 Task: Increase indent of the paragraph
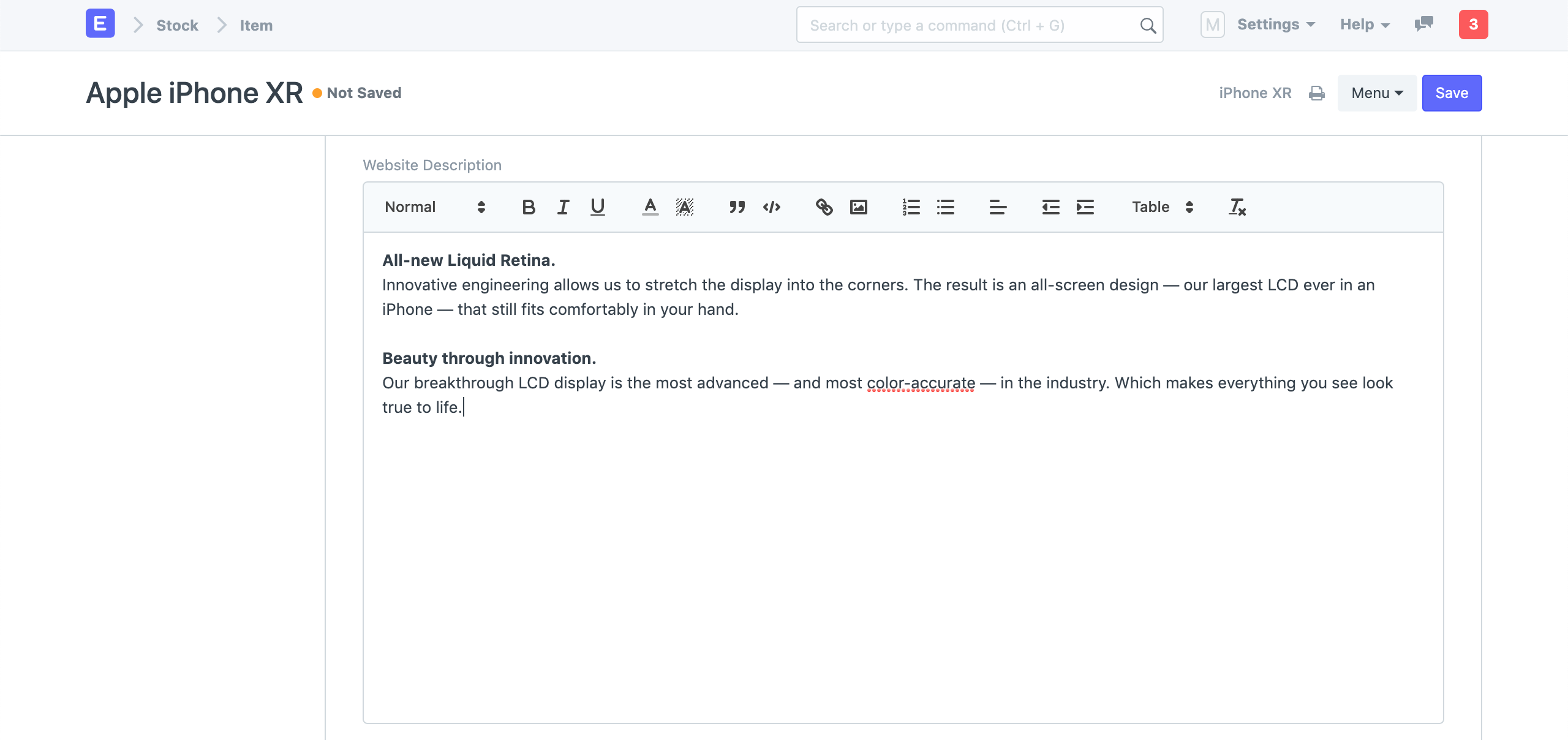[x=1085, y=207]
